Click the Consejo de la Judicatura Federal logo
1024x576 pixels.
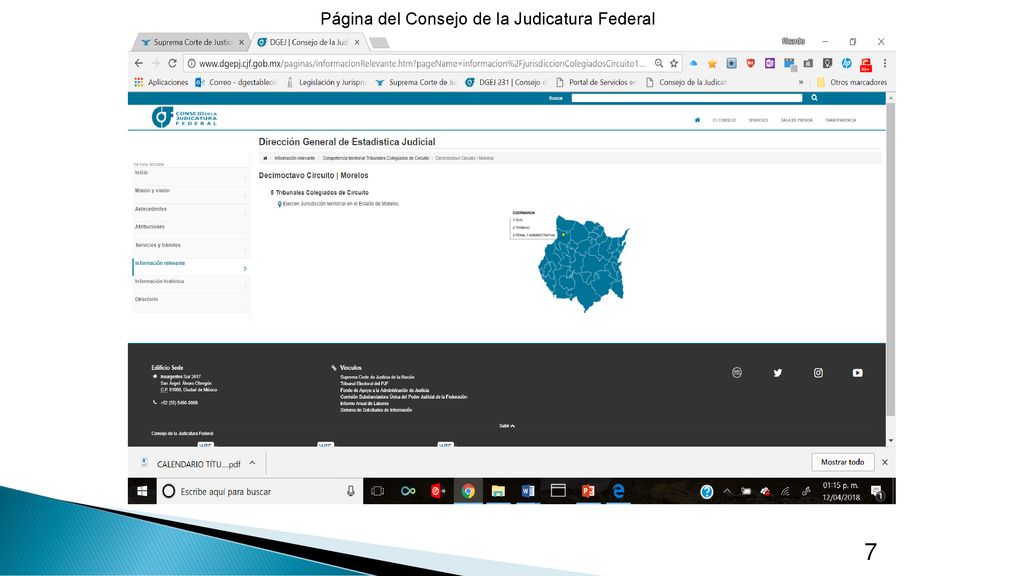(x=184, y=118)
